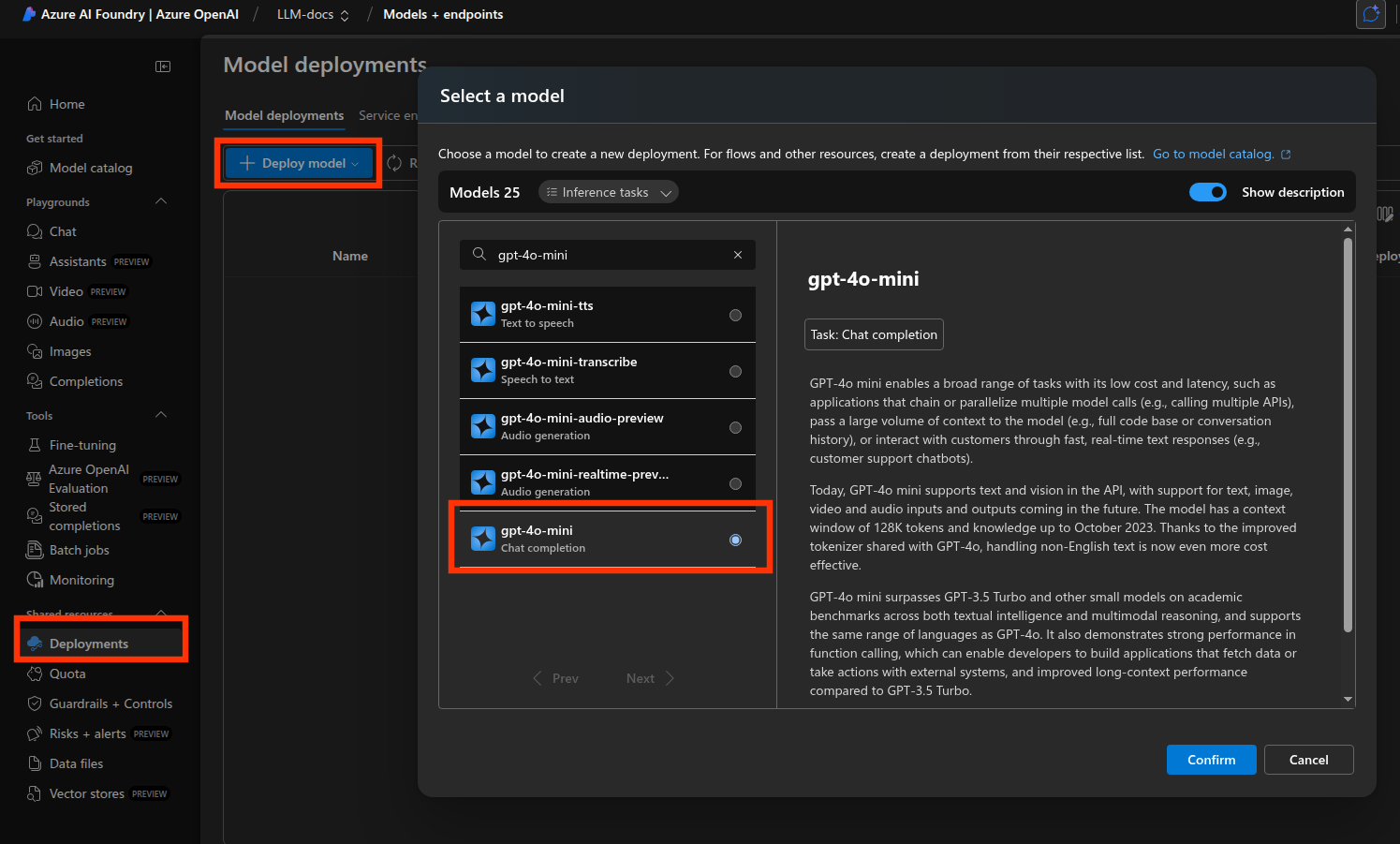The width and height of the screenshot is (1400, 844).
Task: Click the Confirm button
Action: pos(1211,760)
